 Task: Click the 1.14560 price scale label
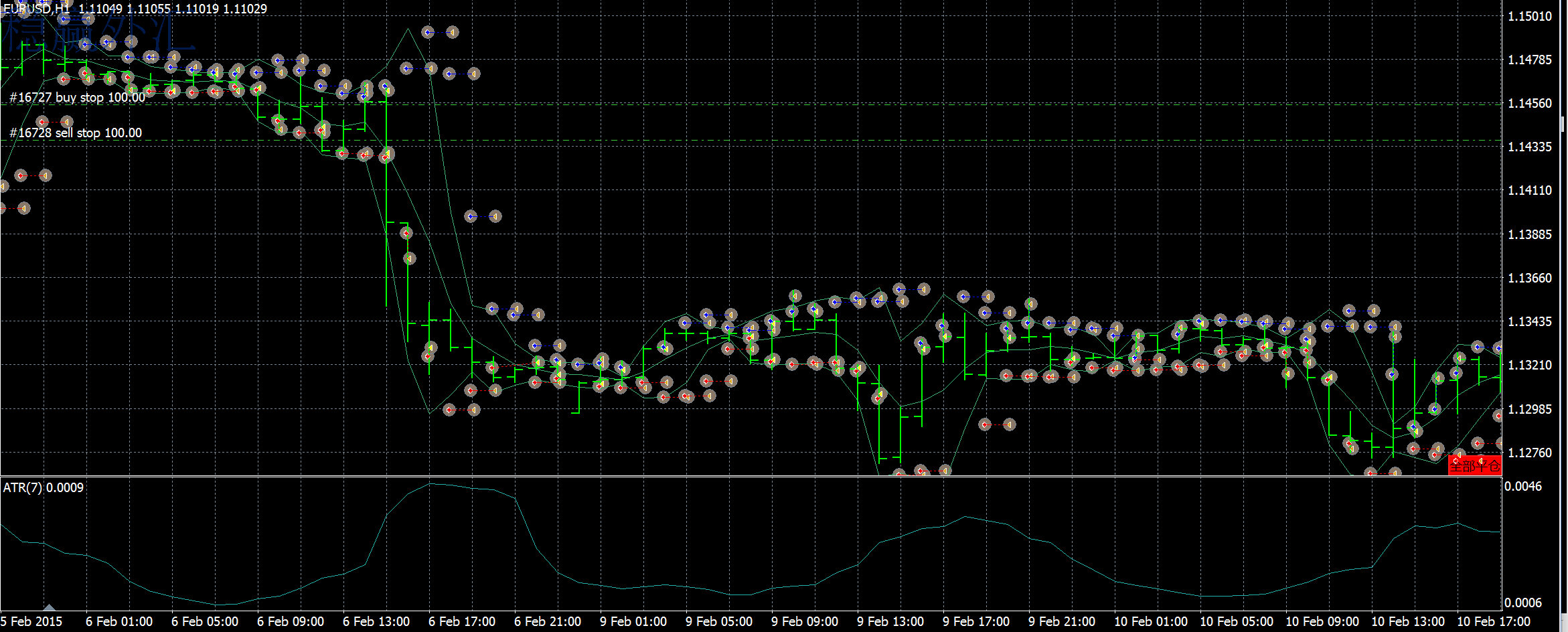click(x=1530, y=103)
